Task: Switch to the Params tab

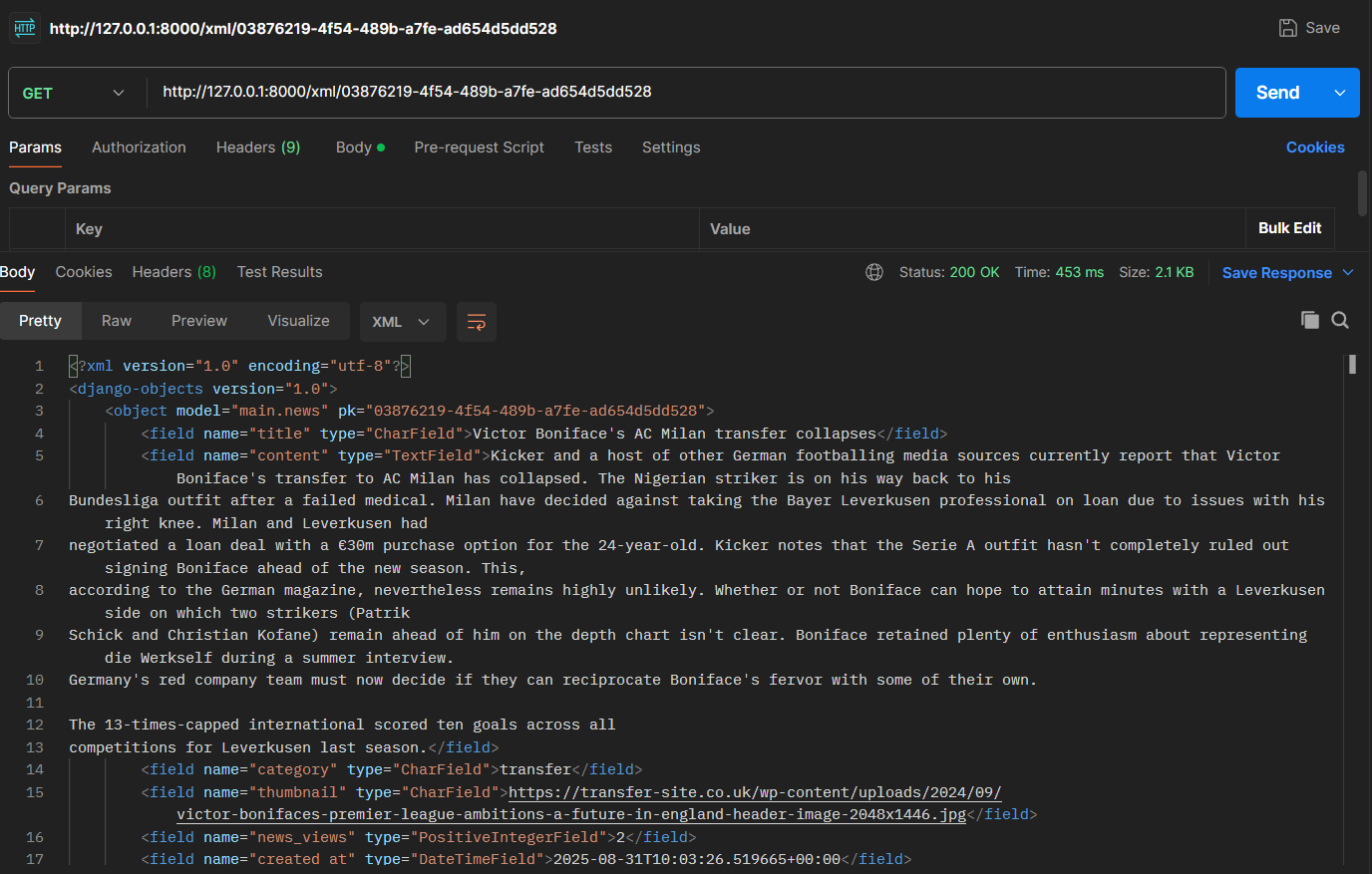Action: (x=35, y=147)
